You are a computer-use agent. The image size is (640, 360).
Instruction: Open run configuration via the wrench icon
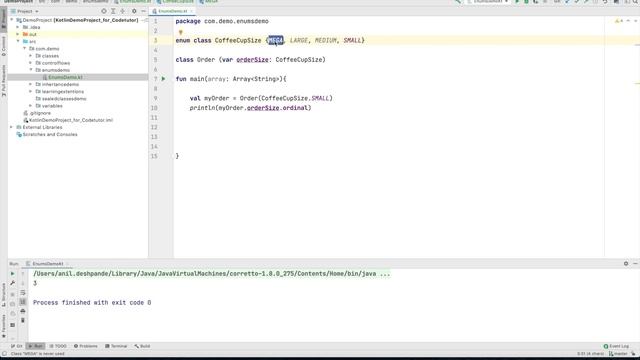coord(12,283)
